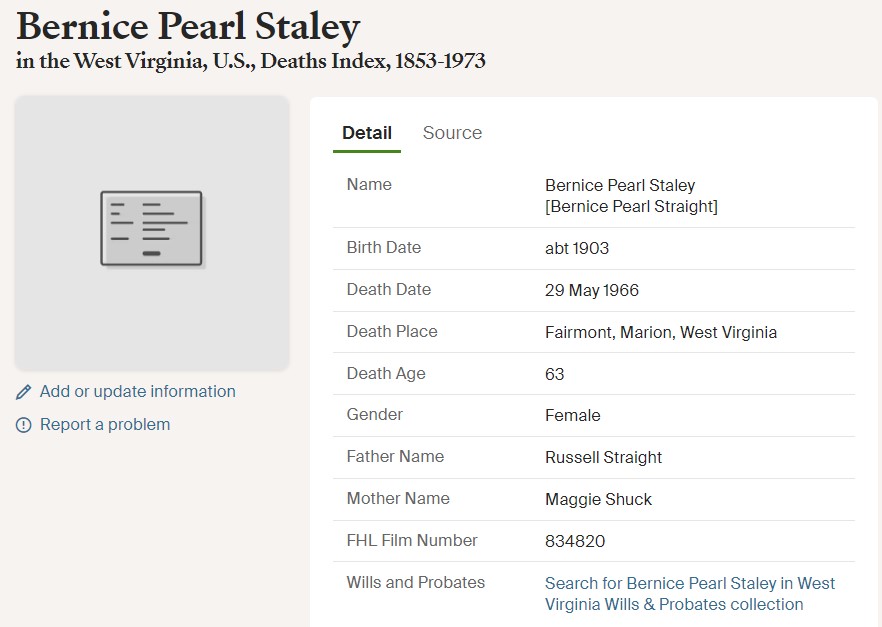Screen dimensions: 882x627
Task: Click the report problem alert icon
Action: 23,425
